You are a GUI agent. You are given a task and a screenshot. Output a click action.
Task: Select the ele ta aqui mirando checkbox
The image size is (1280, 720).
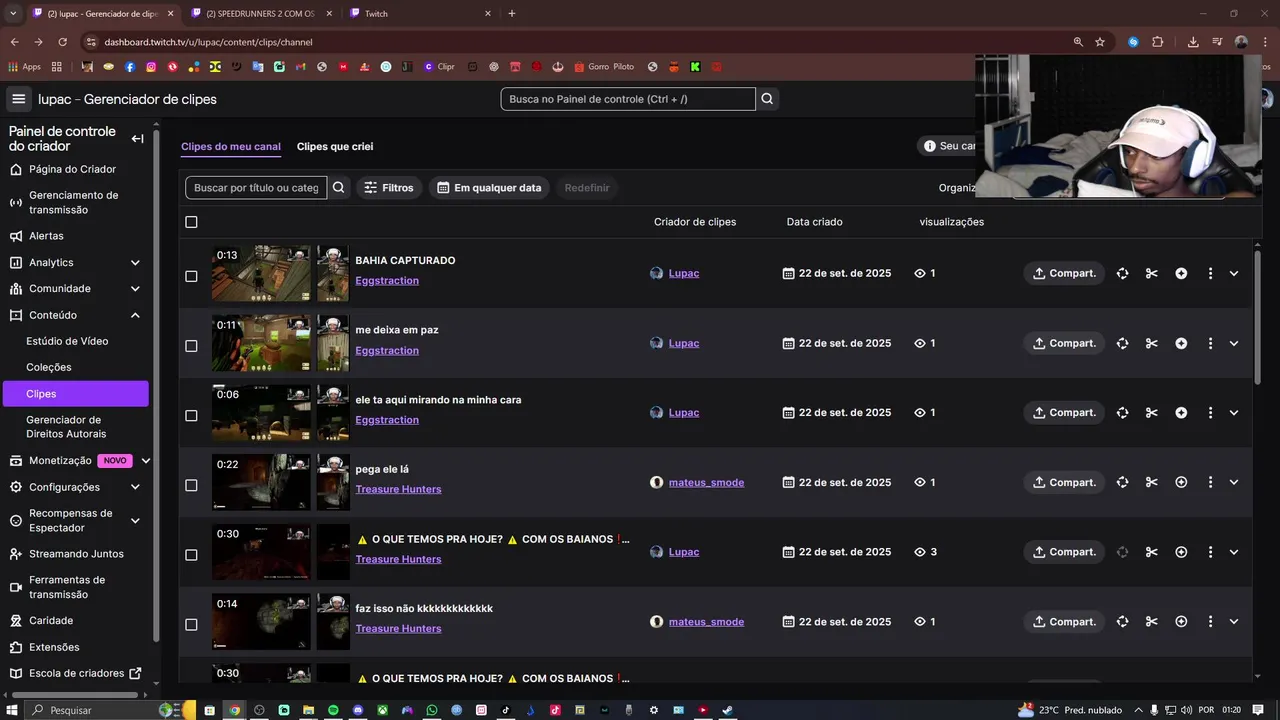(x=191, y=415)
